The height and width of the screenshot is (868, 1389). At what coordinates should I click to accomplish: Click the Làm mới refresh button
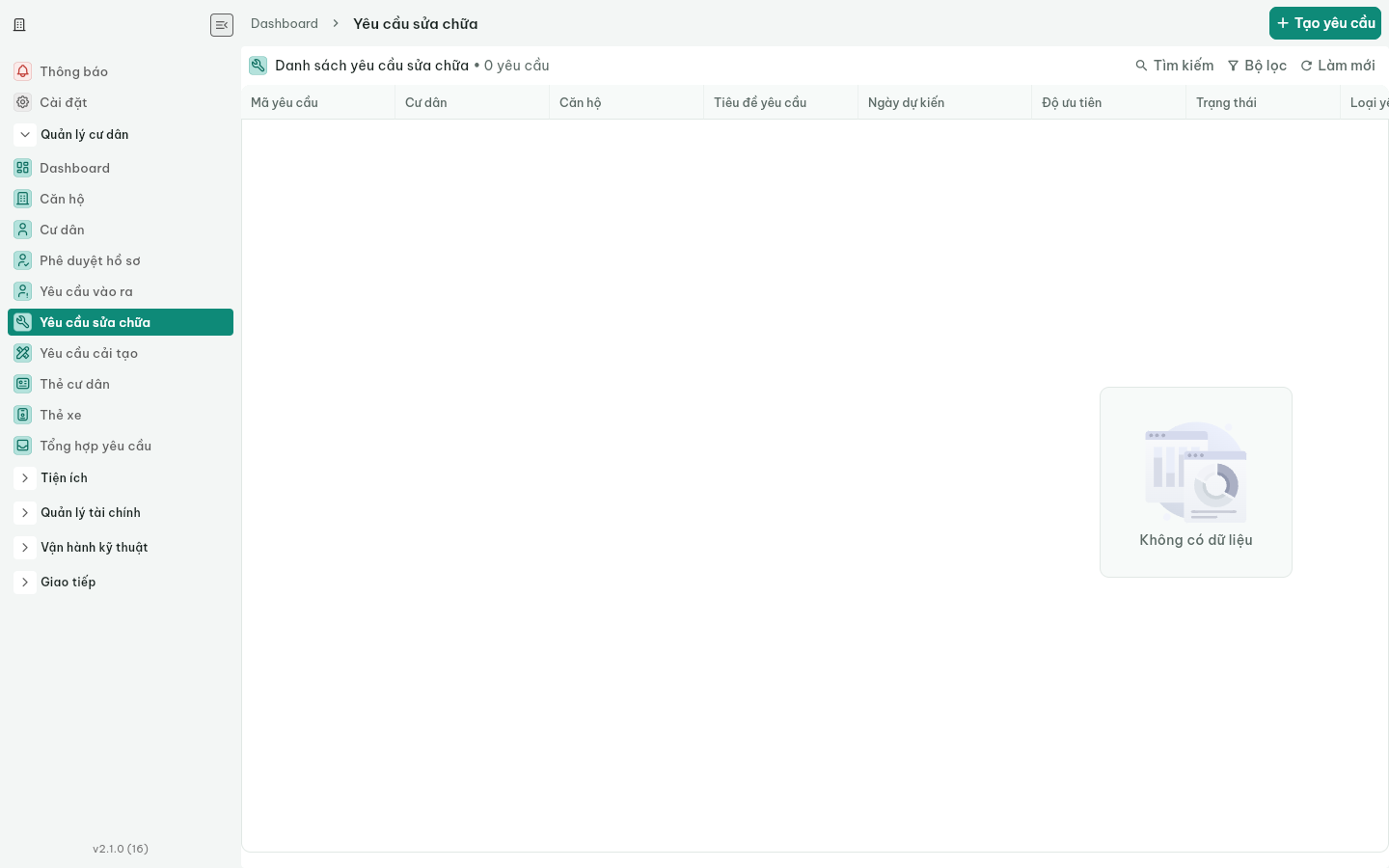pos(1338,66)
